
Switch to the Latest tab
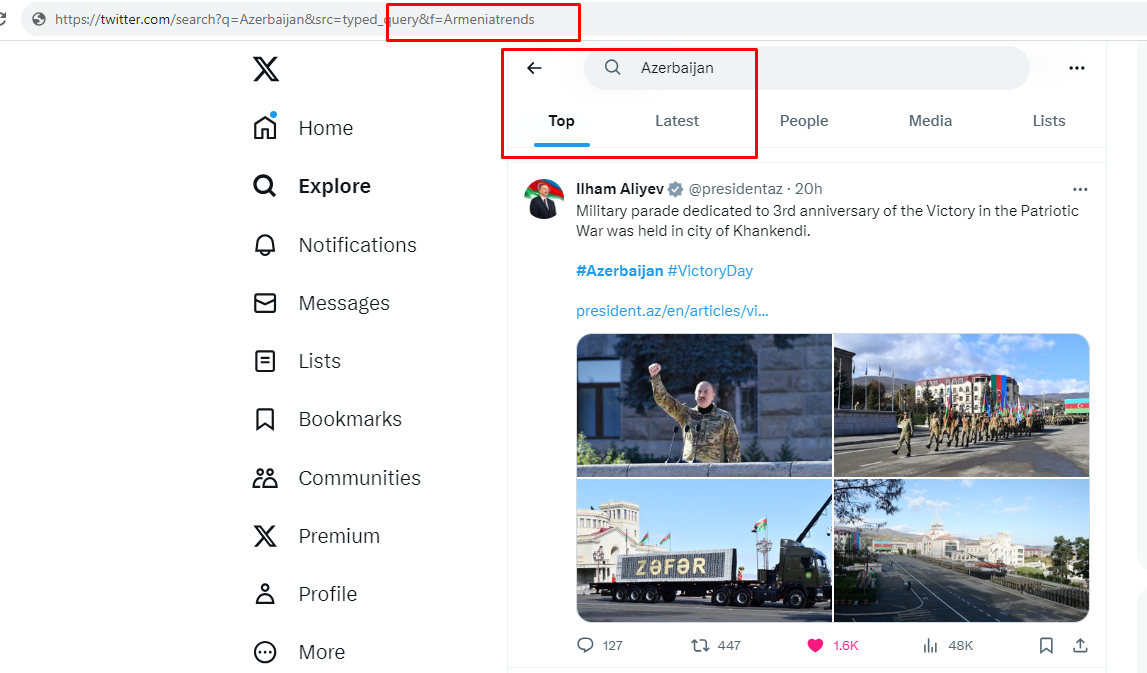pos(677,121)
